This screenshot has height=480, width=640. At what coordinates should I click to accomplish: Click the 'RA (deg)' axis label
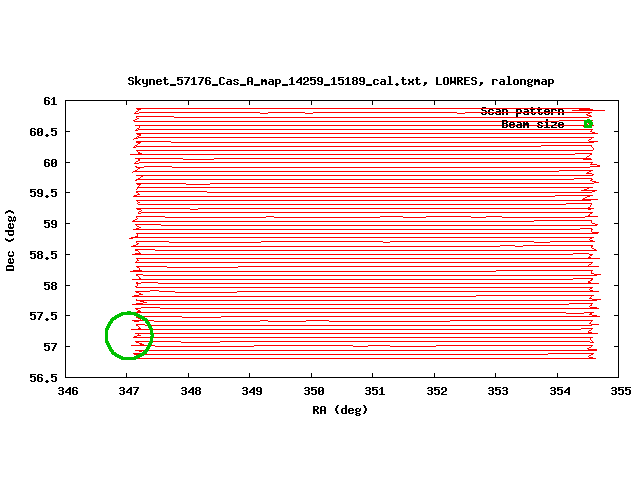pos(340,410)
